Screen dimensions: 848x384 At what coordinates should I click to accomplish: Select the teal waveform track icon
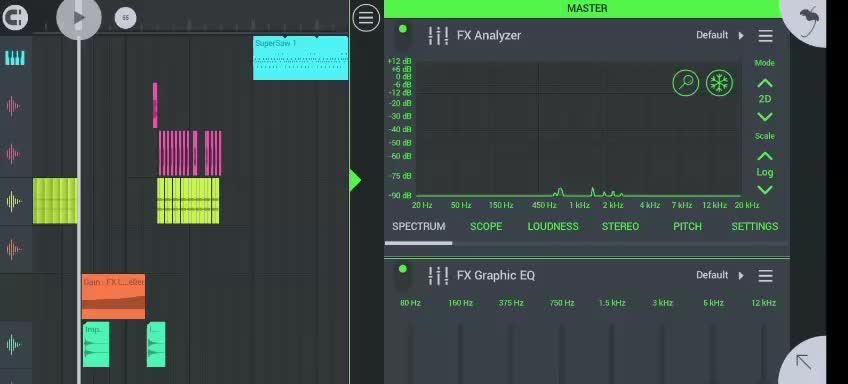(14, 345)
